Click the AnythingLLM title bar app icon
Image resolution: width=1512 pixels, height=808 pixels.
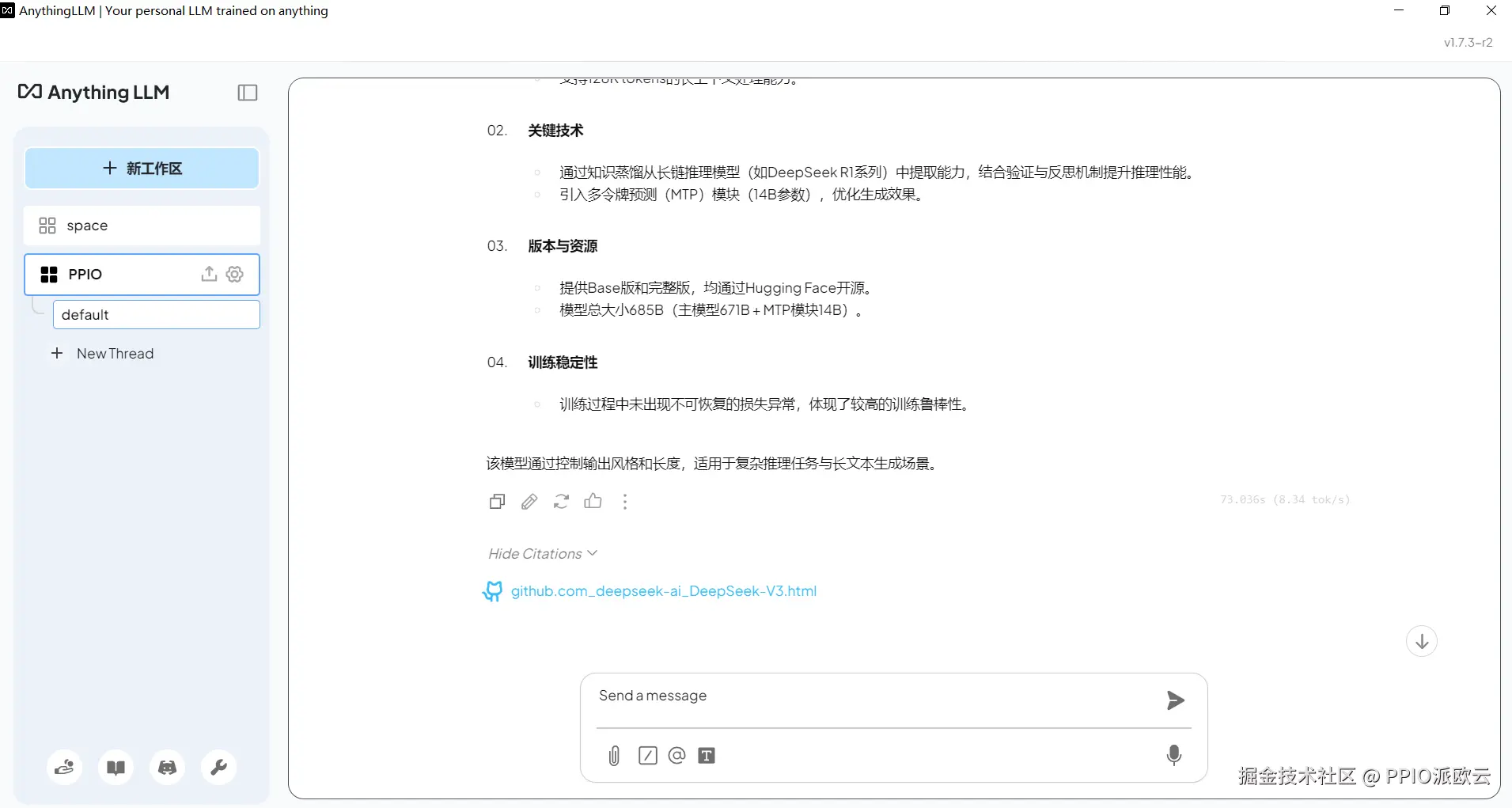[8, 10]
